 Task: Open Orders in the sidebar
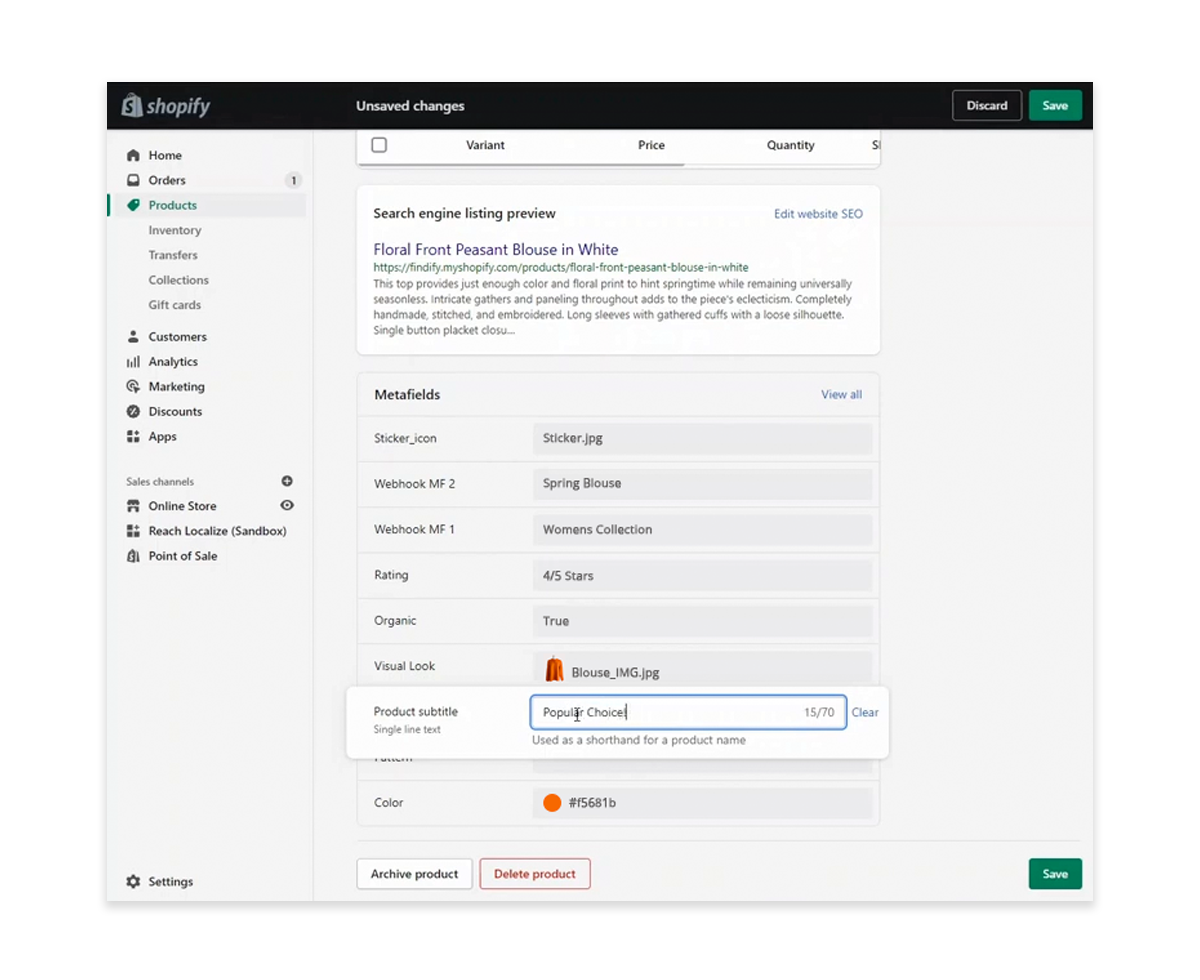pyautogui.click(x=167, y=180)
